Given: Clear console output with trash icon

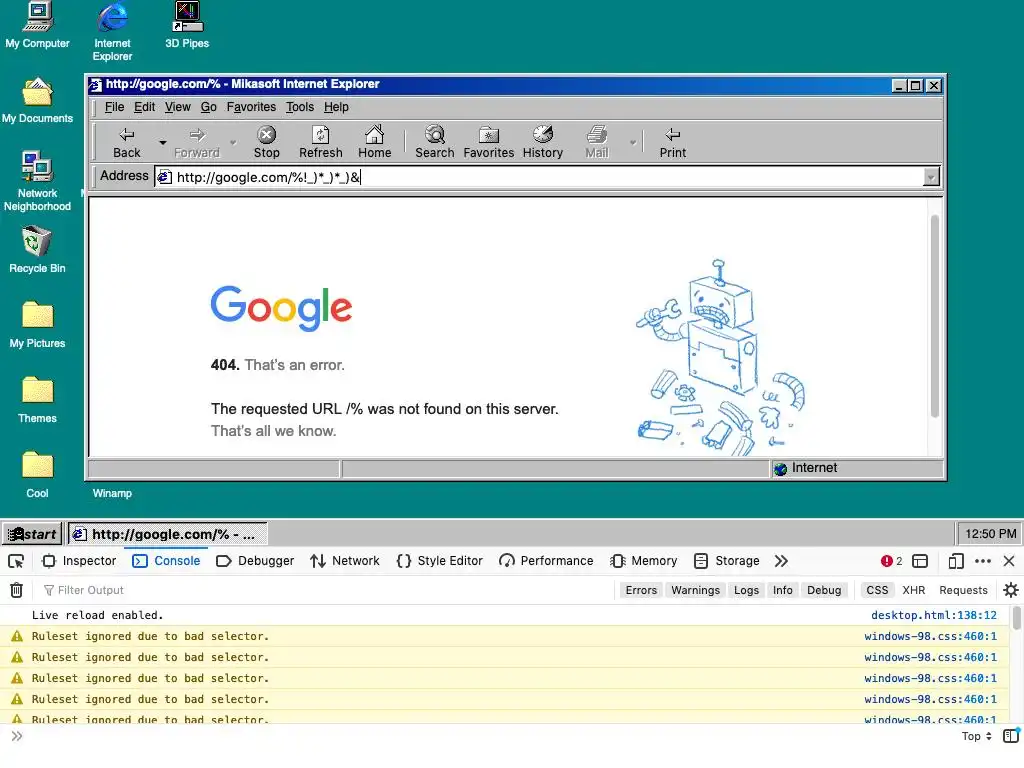Looking at the screenshot, I should pyautogui.click(x=16, y=590).
